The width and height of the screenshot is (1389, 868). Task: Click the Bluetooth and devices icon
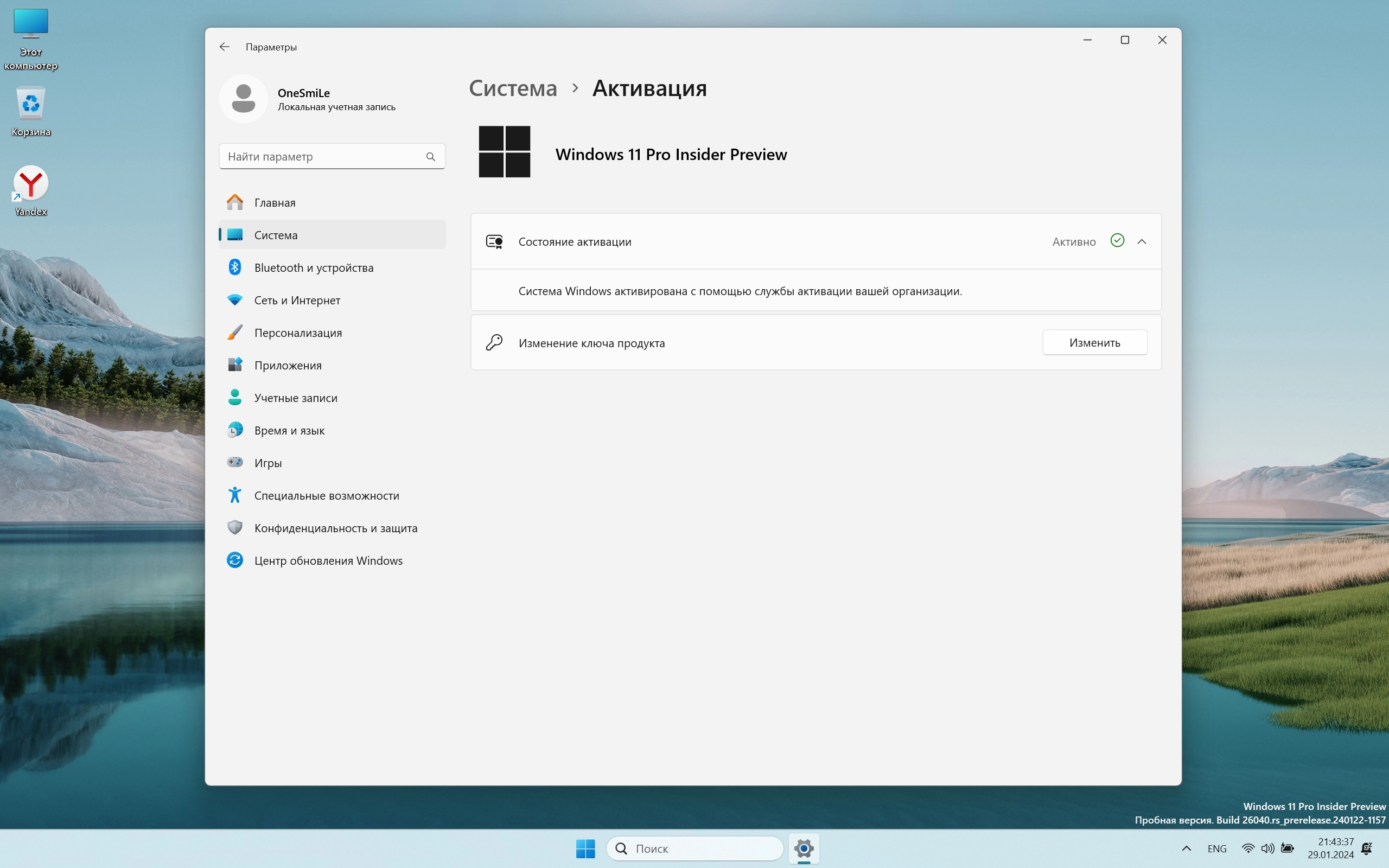coord(235,267)
